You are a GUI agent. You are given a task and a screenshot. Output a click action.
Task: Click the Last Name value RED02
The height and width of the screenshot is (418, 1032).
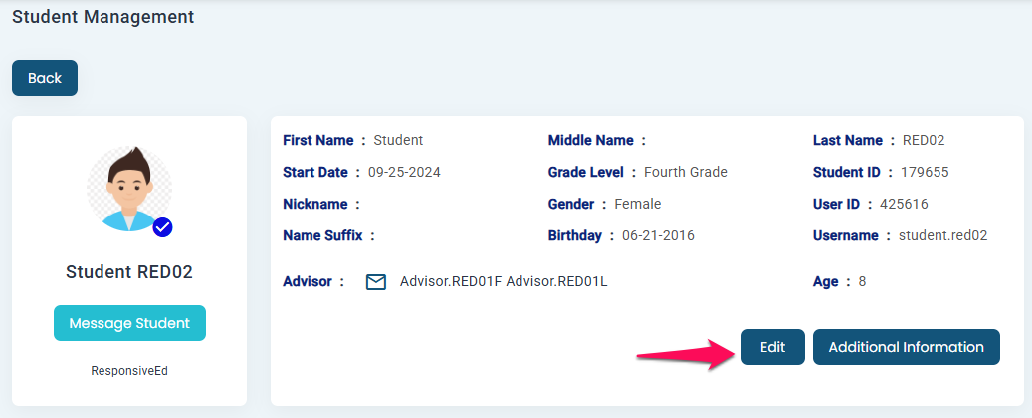tap(923, 140)
